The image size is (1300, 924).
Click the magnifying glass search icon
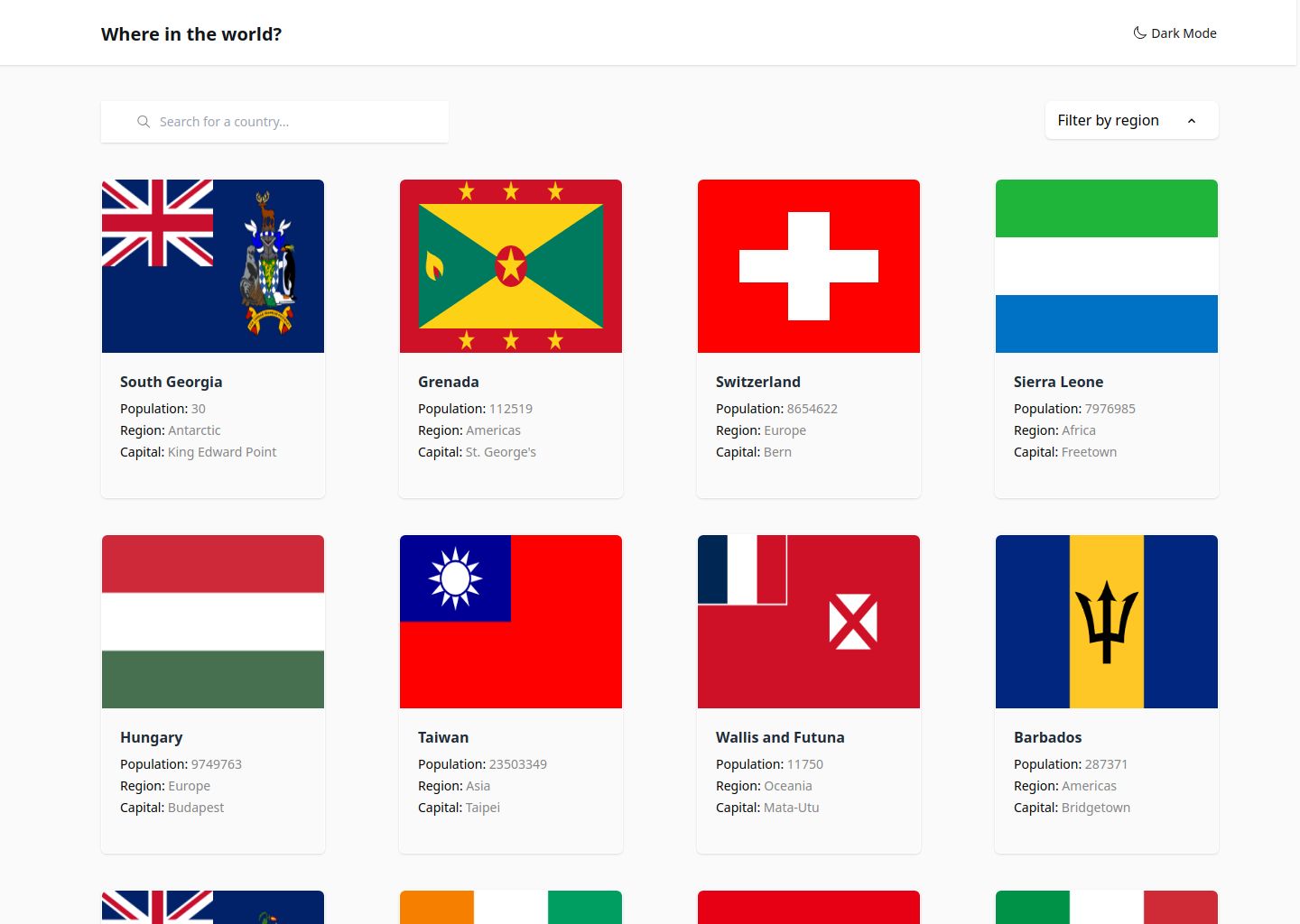tap(144, 121)
